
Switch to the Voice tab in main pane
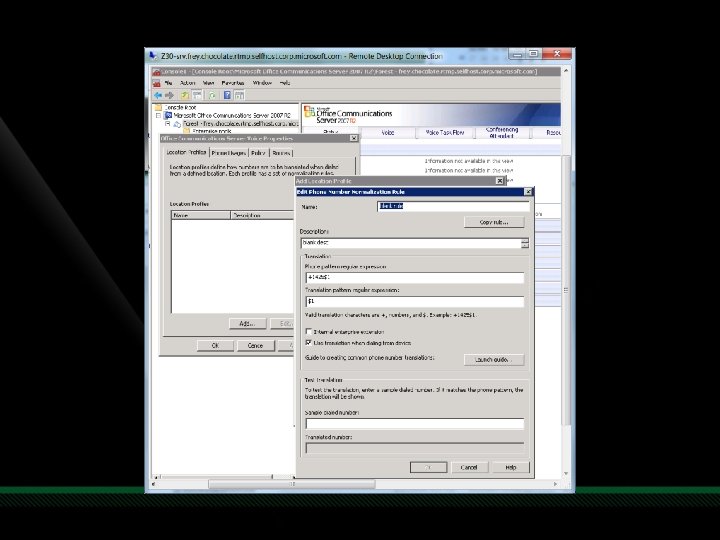388,133
